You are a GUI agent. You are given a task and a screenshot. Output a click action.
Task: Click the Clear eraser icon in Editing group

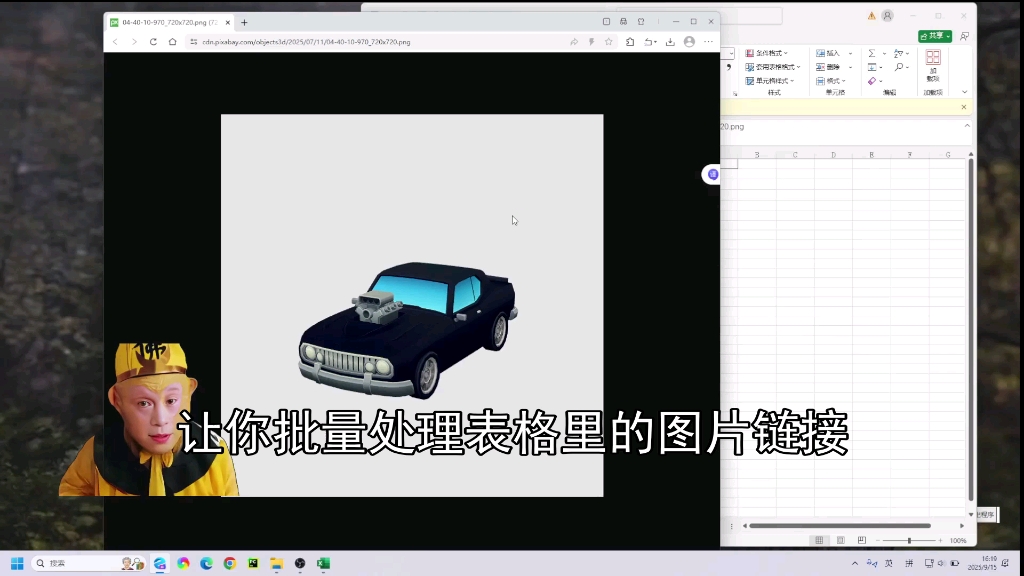point(871,81)
